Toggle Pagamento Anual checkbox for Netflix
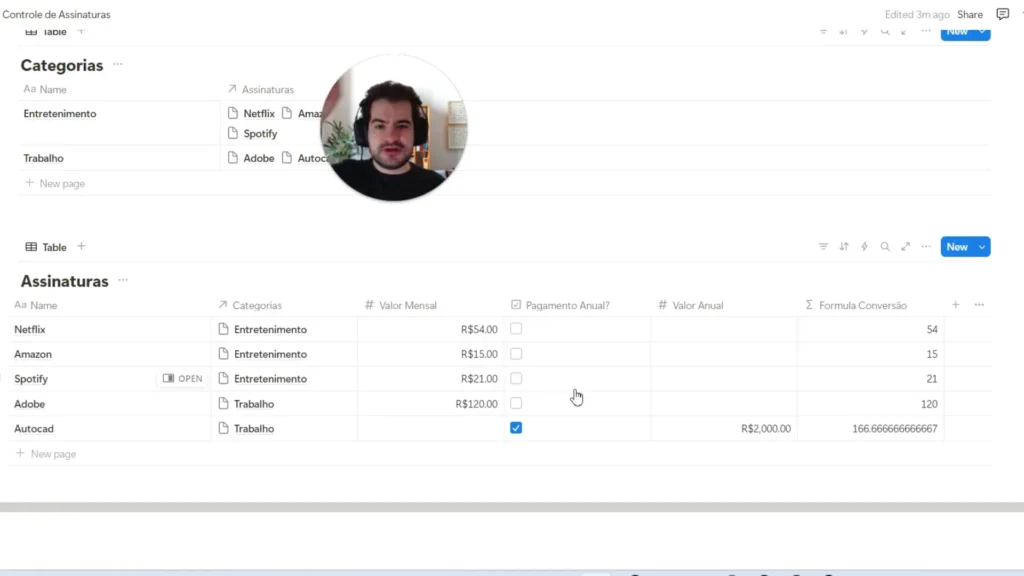 pos(516,329)
